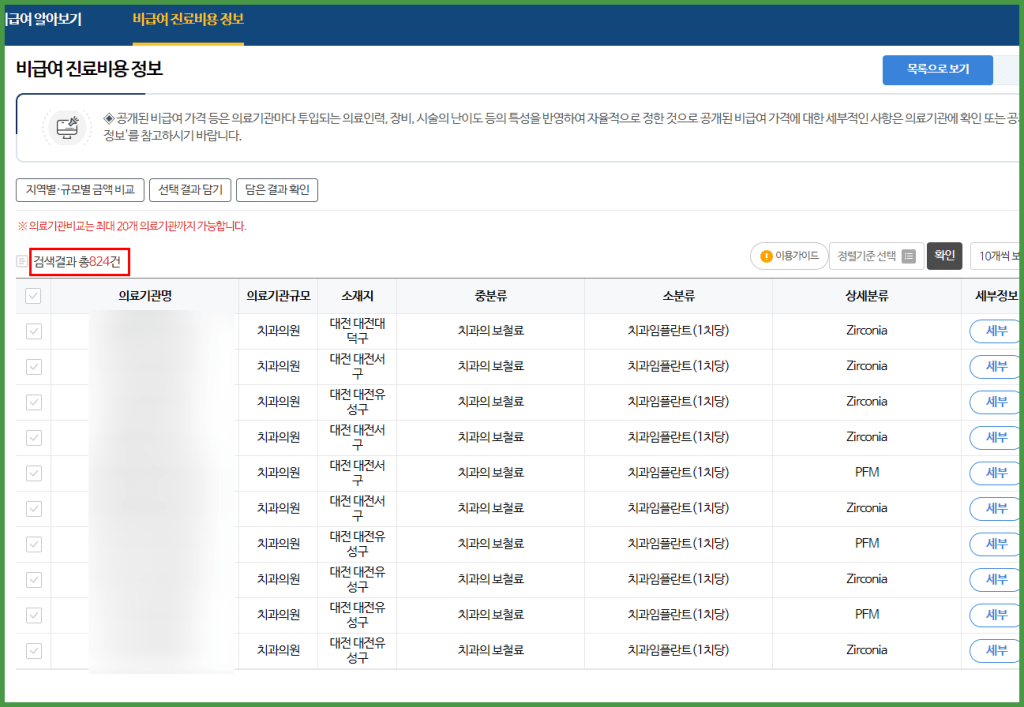Toggle the select-all checkbox in table header

[x=33, y=296]
